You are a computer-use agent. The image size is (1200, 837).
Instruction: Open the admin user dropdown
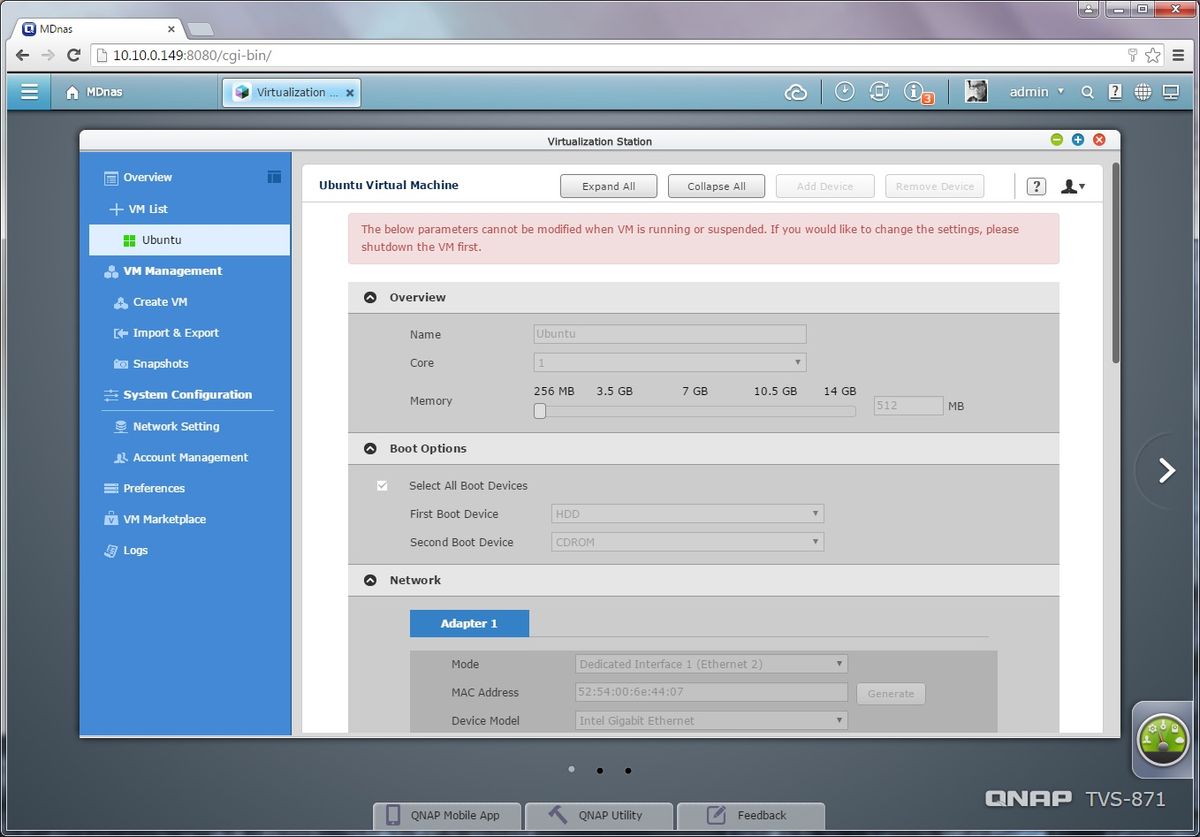(1036, 92)
